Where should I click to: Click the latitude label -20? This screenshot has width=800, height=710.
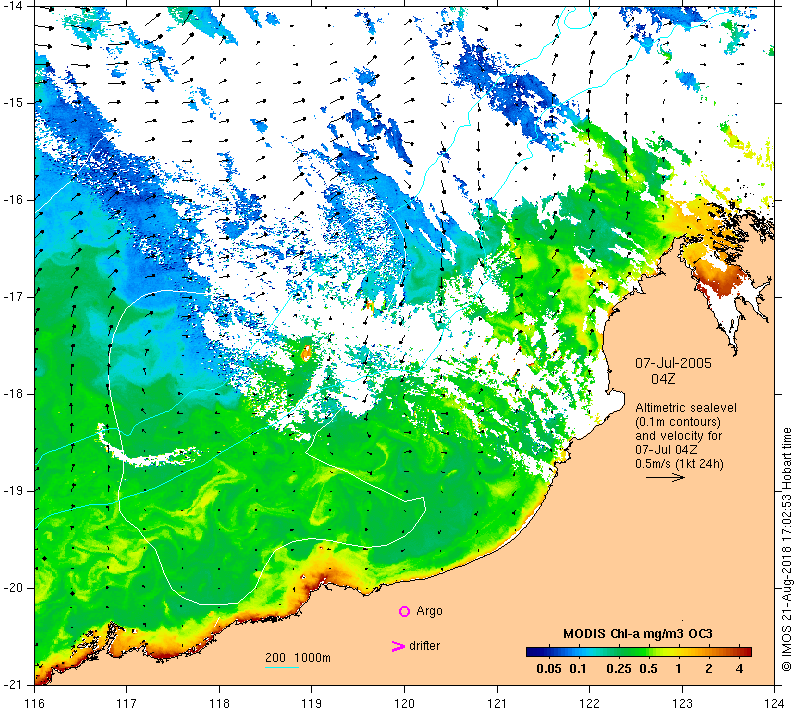(x=12, y=588)
